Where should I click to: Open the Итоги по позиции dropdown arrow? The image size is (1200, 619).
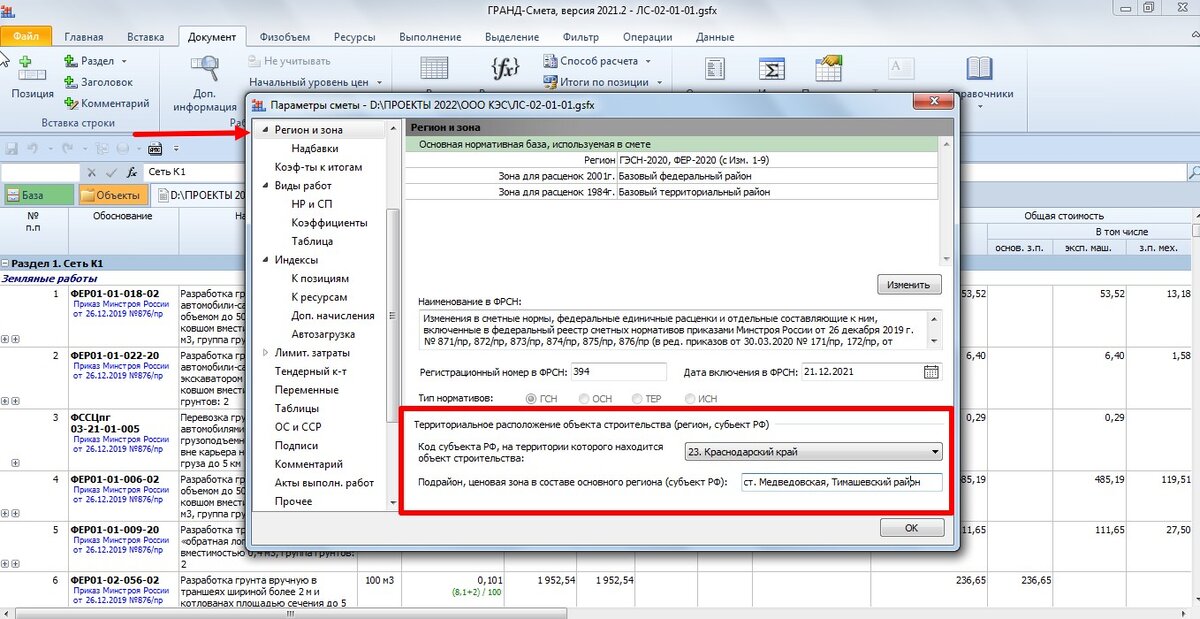tap(660, 81)
